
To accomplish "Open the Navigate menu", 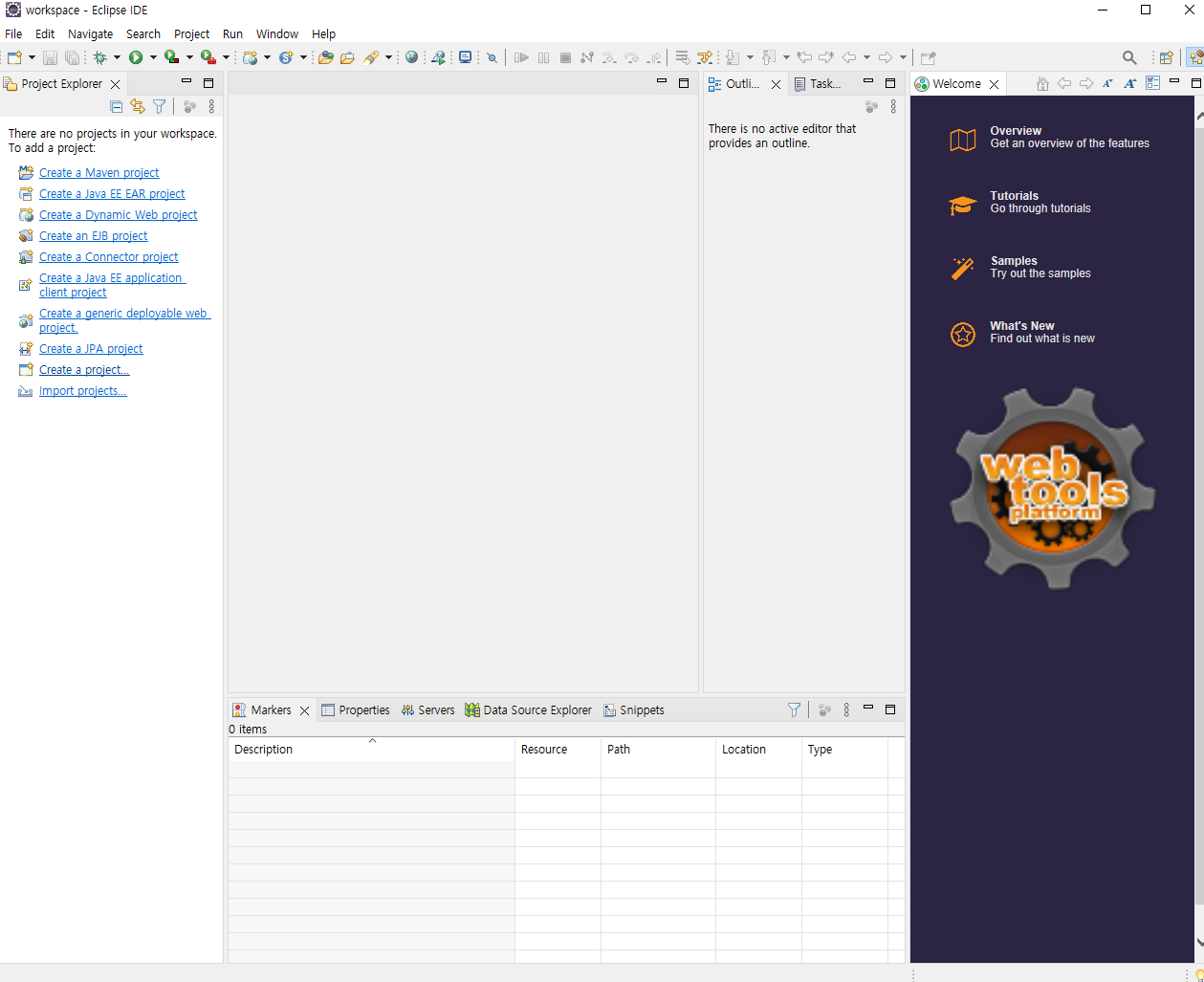I will [90, 33].
